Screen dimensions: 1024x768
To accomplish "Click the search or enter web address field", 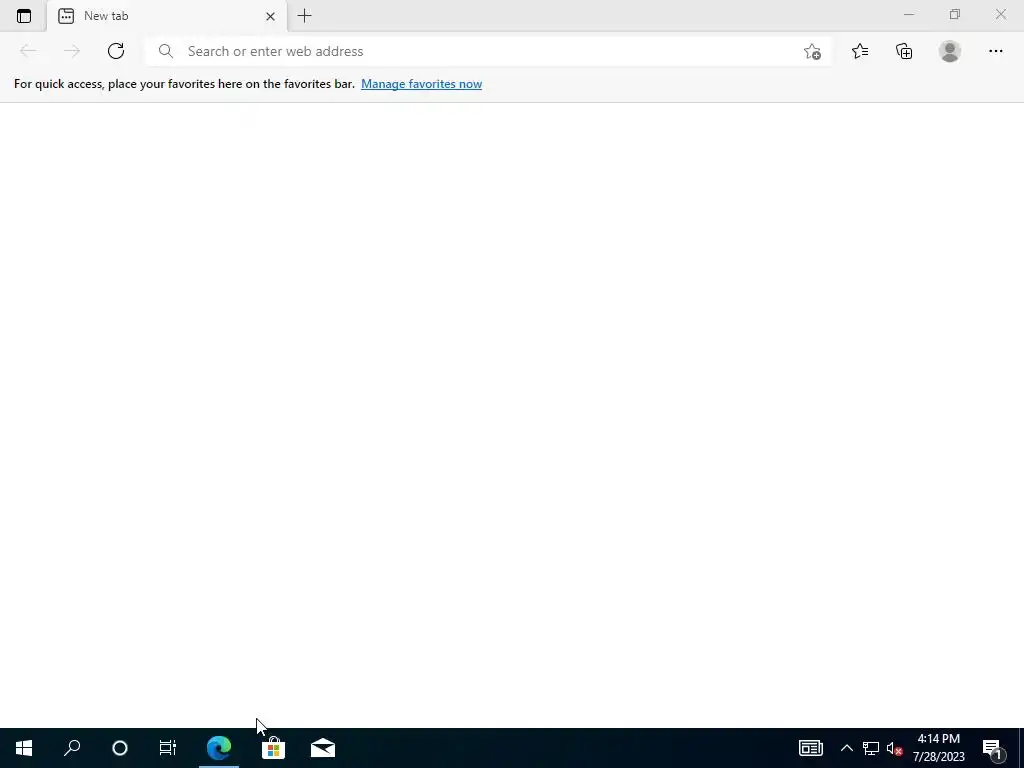I will click(x=487, y=51).
